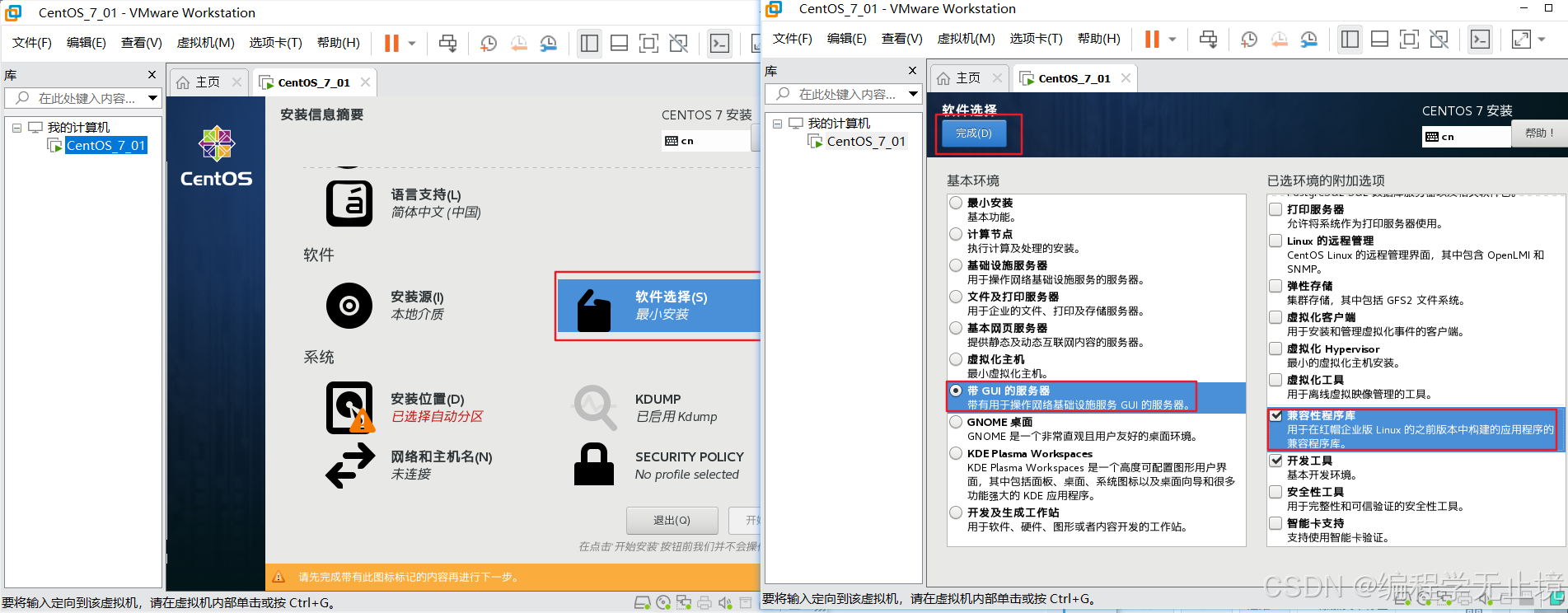Viewport: 1568px width, 613px height.
Task: Click 帮助！ help button in installer
Action: pos(1538,133)
